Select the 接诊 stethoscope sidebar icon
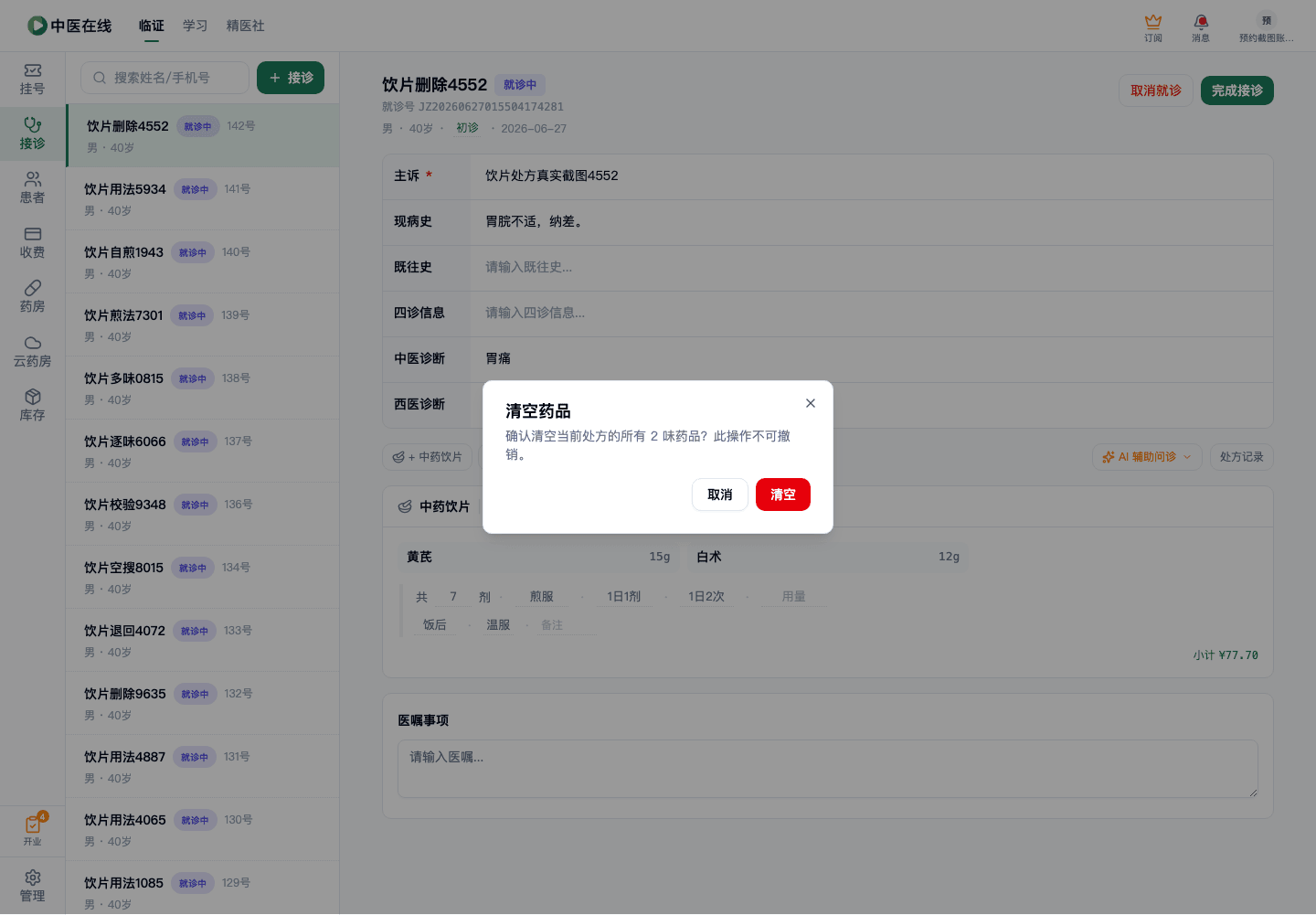 coord(33,133)
